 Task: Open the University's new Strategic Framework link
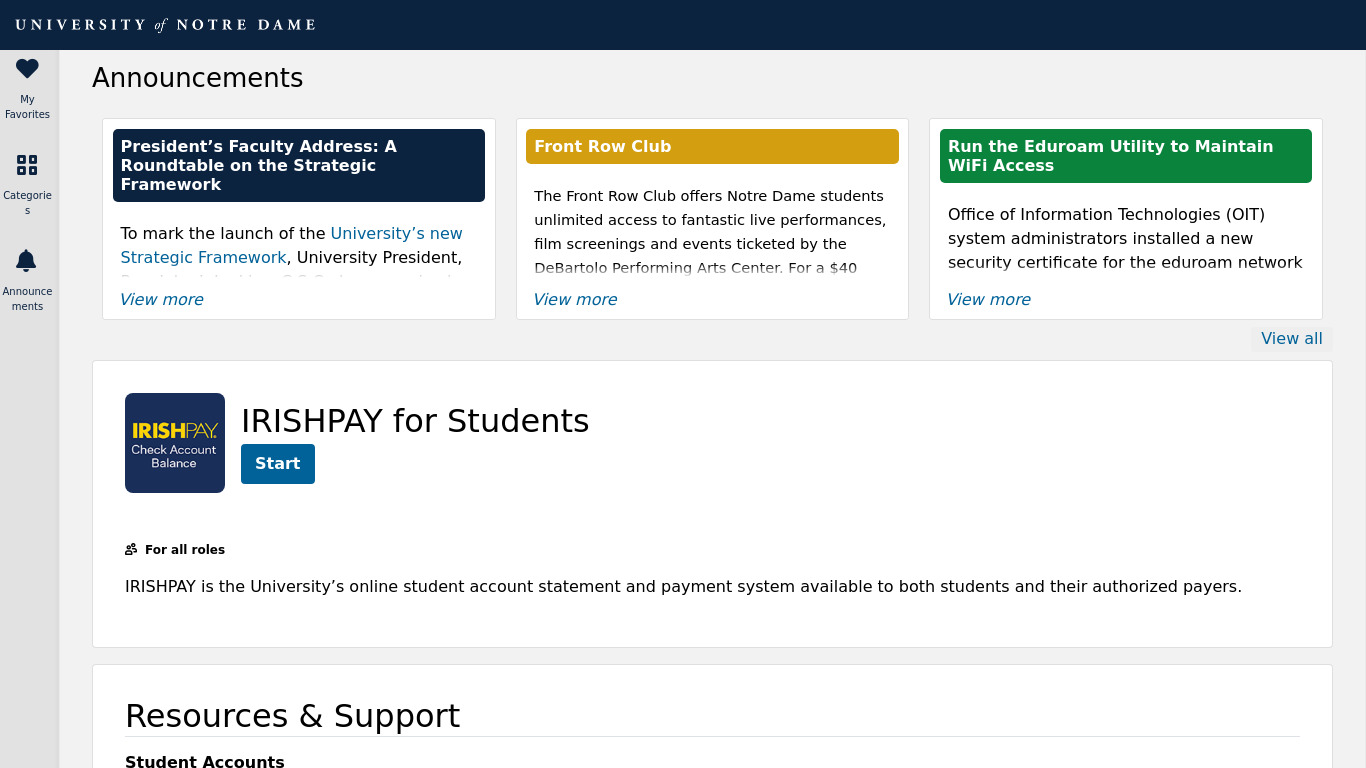(x=396, y=234)
